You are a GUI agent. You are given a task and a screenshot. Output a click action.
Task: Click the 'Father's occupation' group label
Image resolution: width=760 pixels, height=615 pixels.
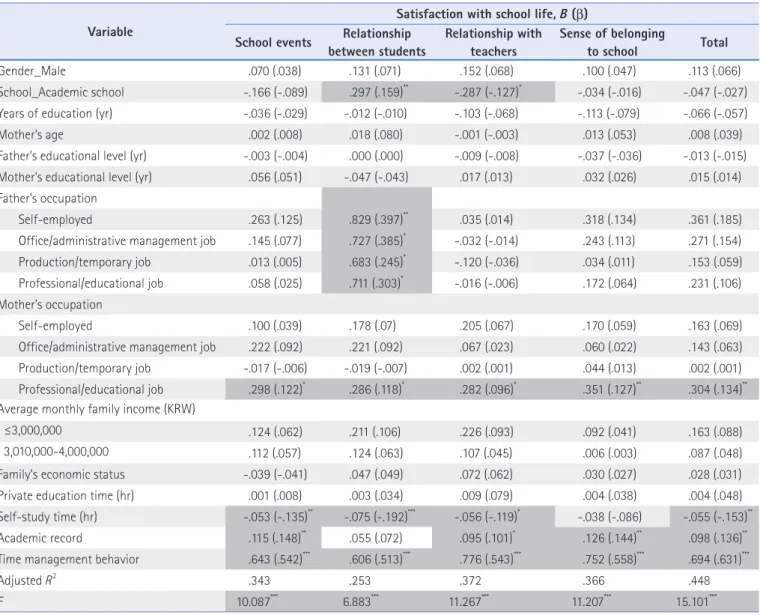[x=48, y=198]
